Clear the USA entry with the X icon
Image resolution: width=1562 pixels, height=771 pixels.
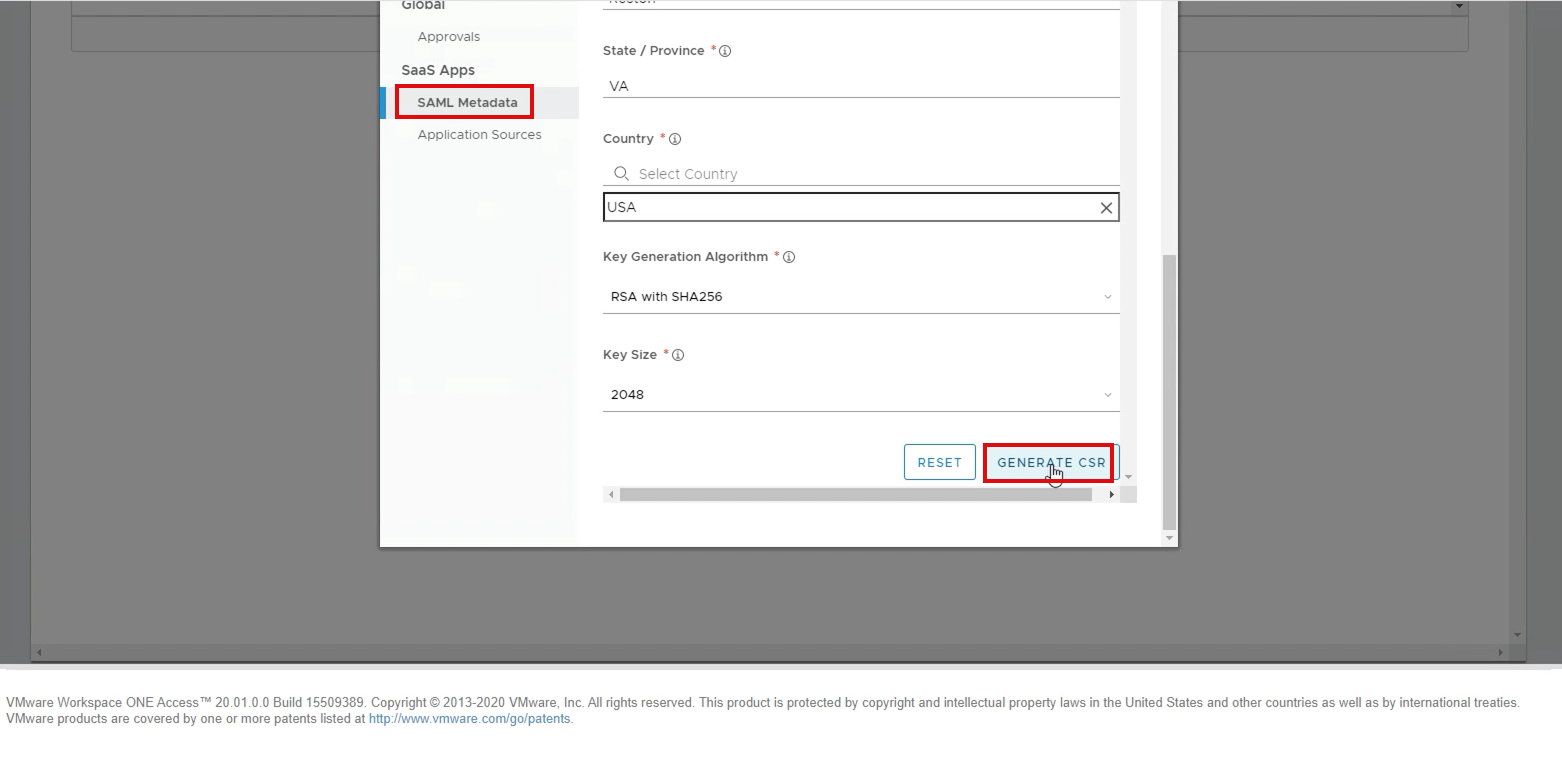tap(1106, 208)
